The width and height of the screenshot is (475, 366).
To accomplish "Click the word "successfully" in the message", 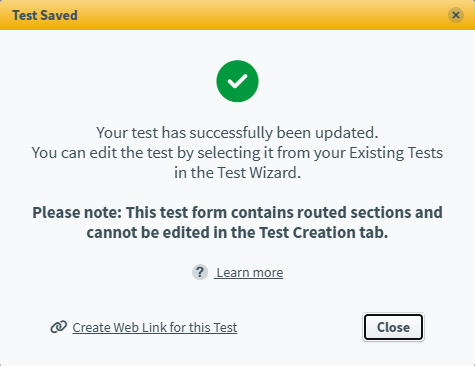I will pos(231,133).
